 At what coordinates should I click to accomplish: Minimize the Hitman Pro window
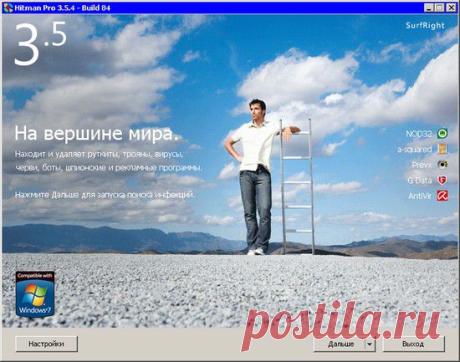tap(429, 8)
